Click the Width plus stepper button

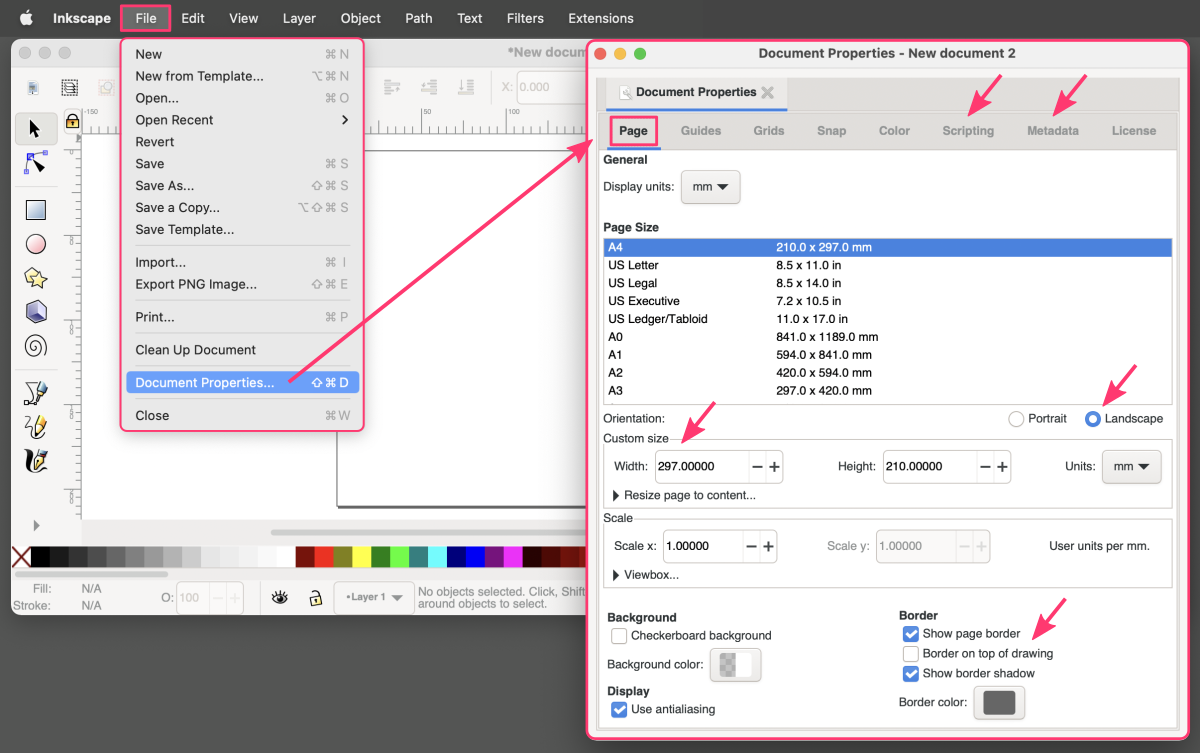coord(774,467)
